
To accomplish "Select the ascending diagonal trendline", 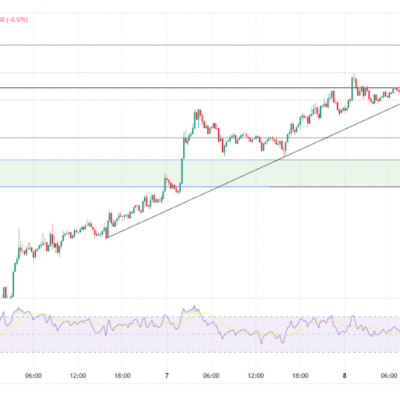I will [x=253, y=171].
